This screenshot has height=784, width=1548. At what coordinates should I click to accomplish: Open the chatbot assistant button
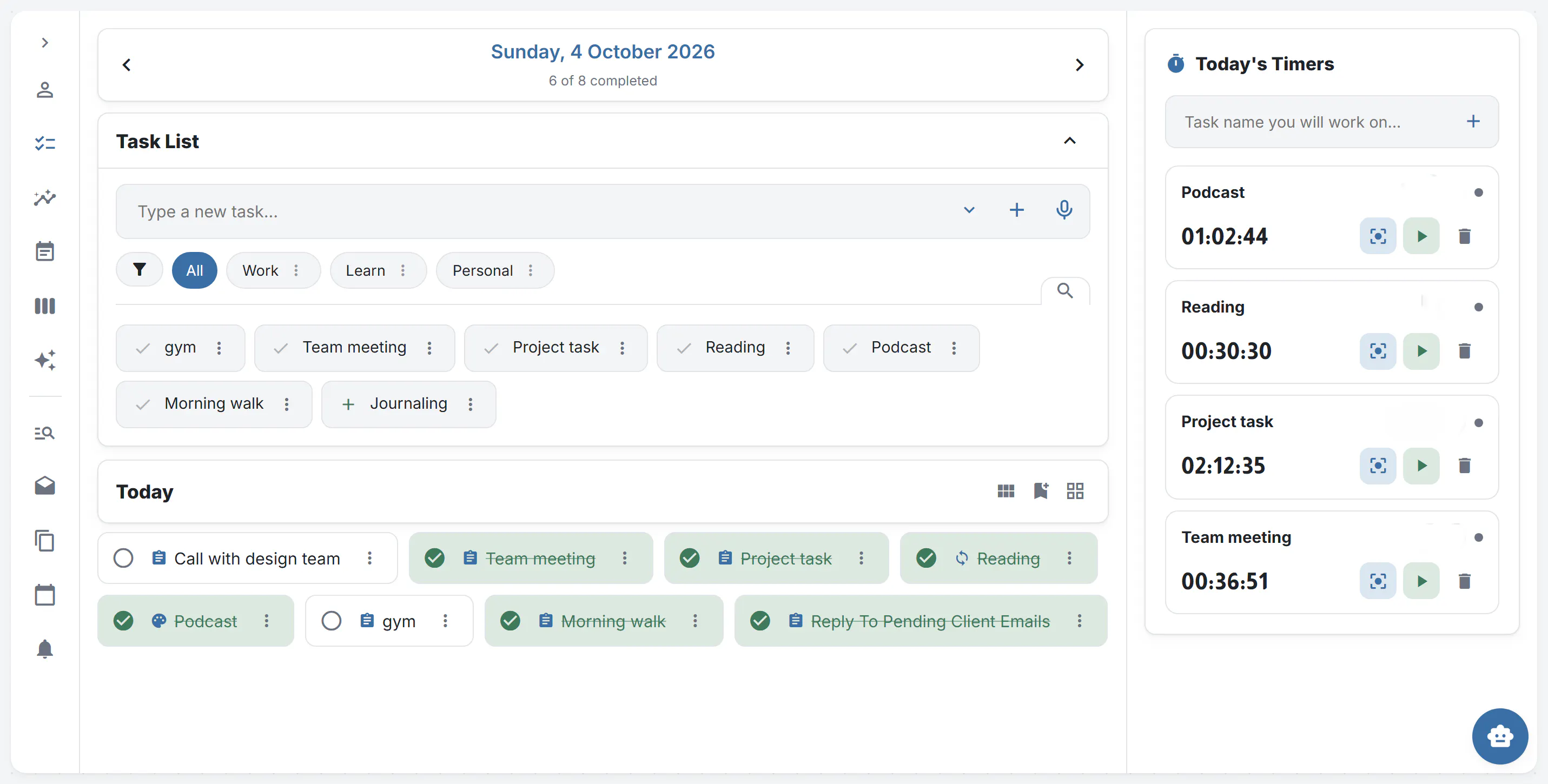[1500, 736]
